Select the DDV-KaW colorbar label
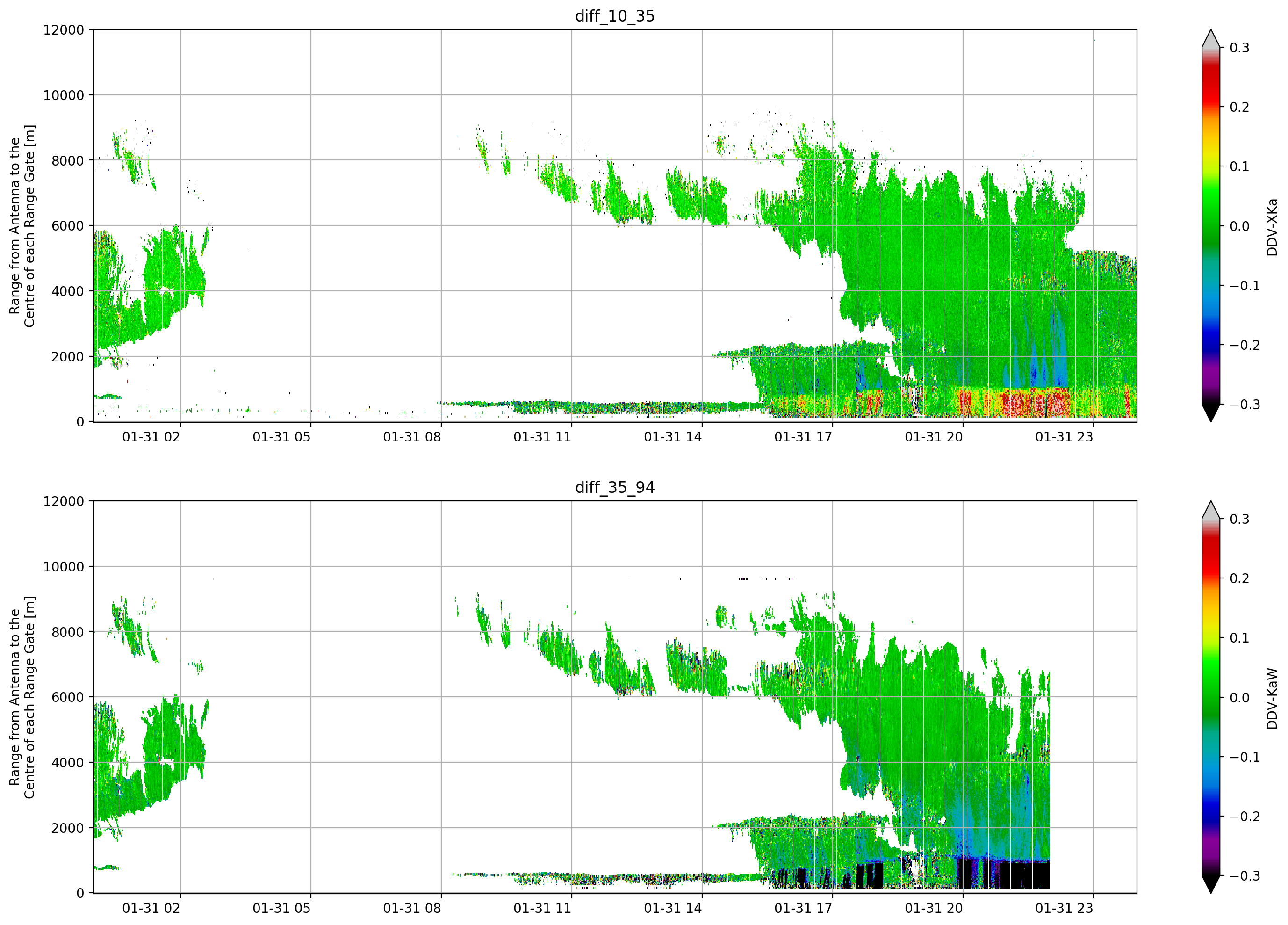The height and width of the screenshot is (925, 1288). (1272, 698)
